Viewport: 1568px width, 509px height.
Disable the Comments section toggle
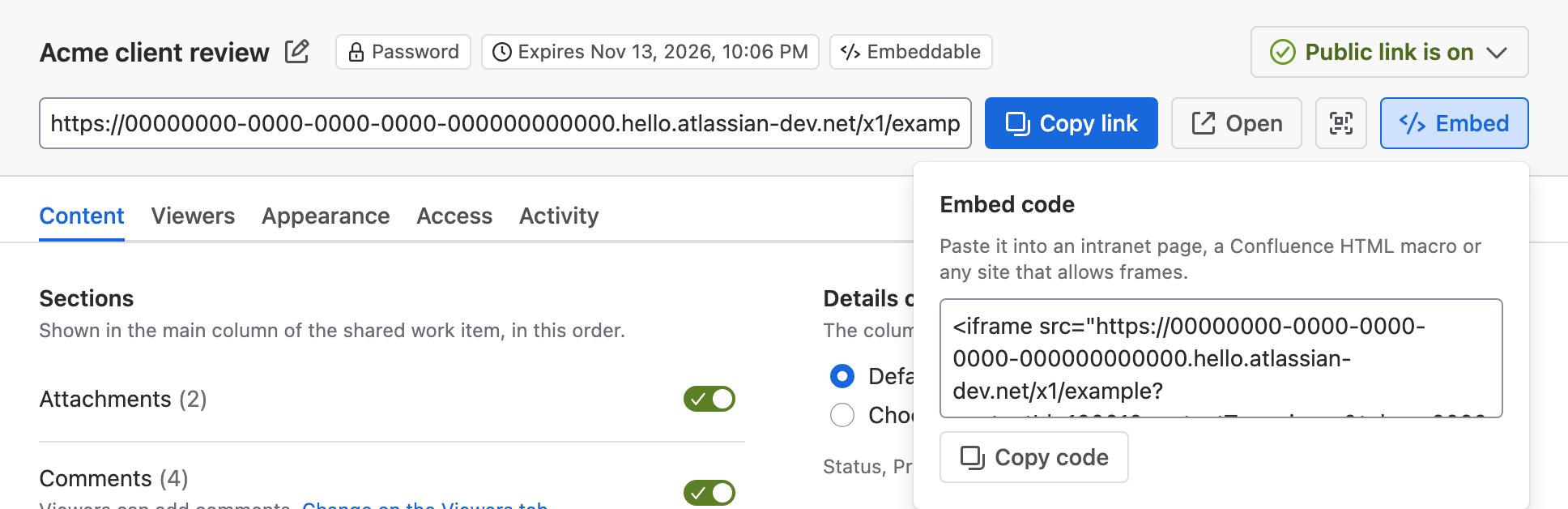pyautogui.click(x=709, y=493)
